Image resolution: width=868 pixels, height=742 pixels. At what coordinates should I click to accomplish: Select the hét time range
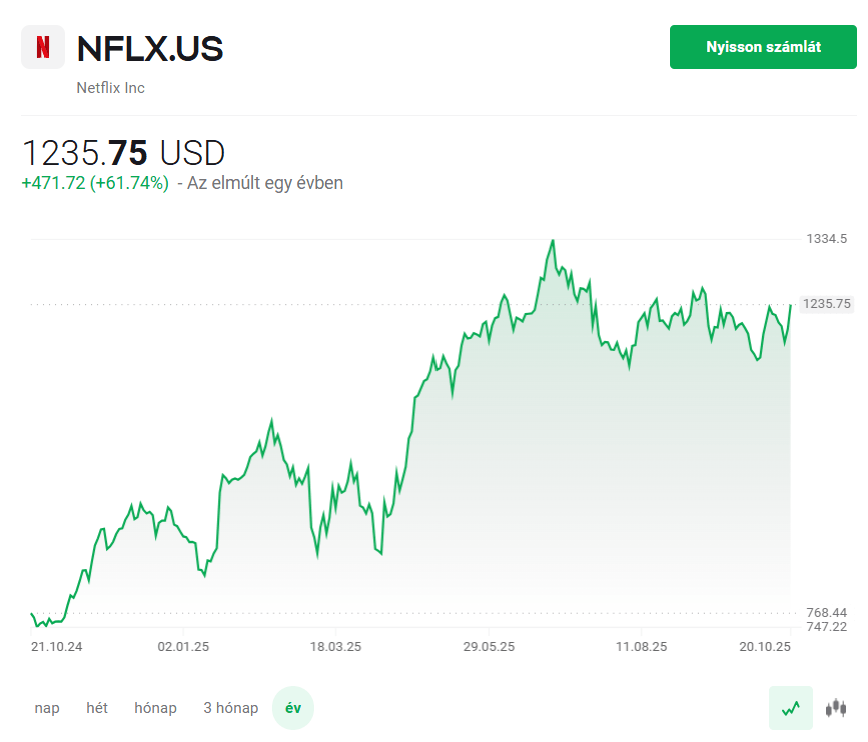point(97,708)
